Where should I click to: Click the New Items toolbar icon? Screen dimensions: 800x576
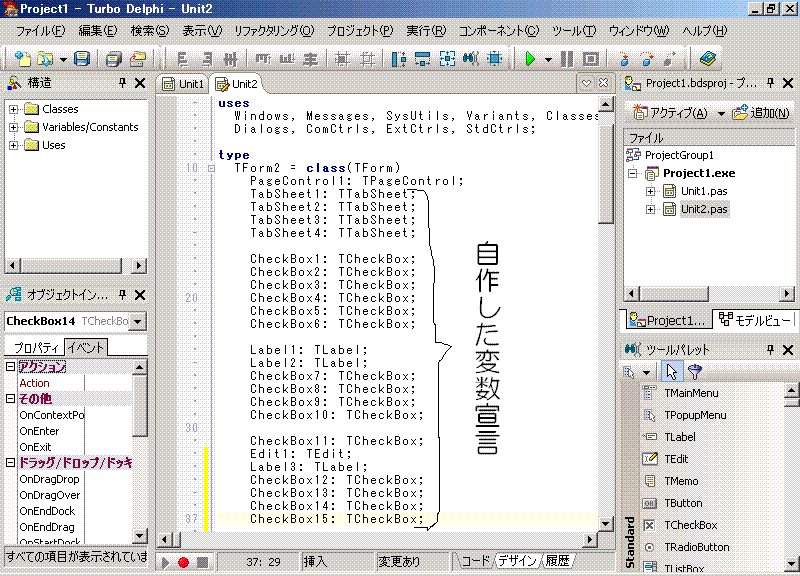point(22,59)
